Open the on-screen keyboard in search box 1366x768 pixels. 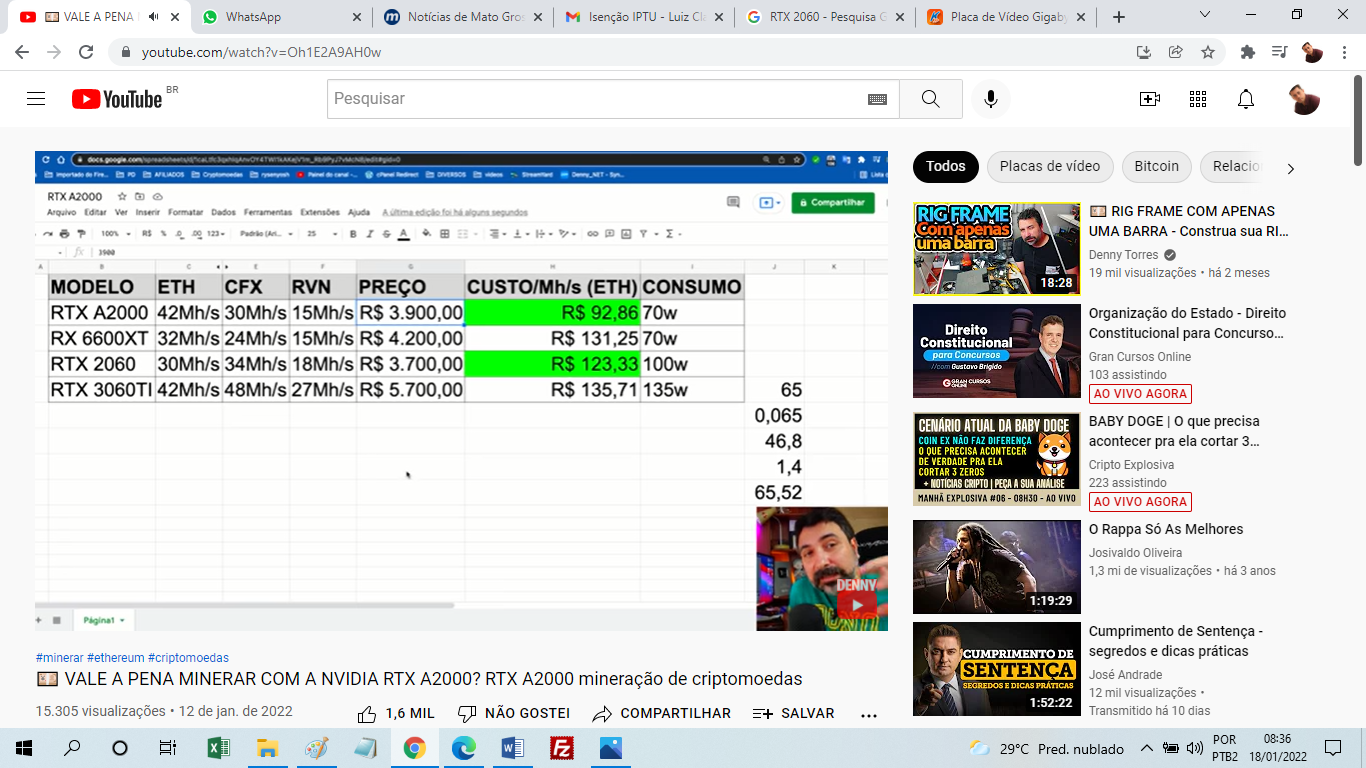coord(877,99)
